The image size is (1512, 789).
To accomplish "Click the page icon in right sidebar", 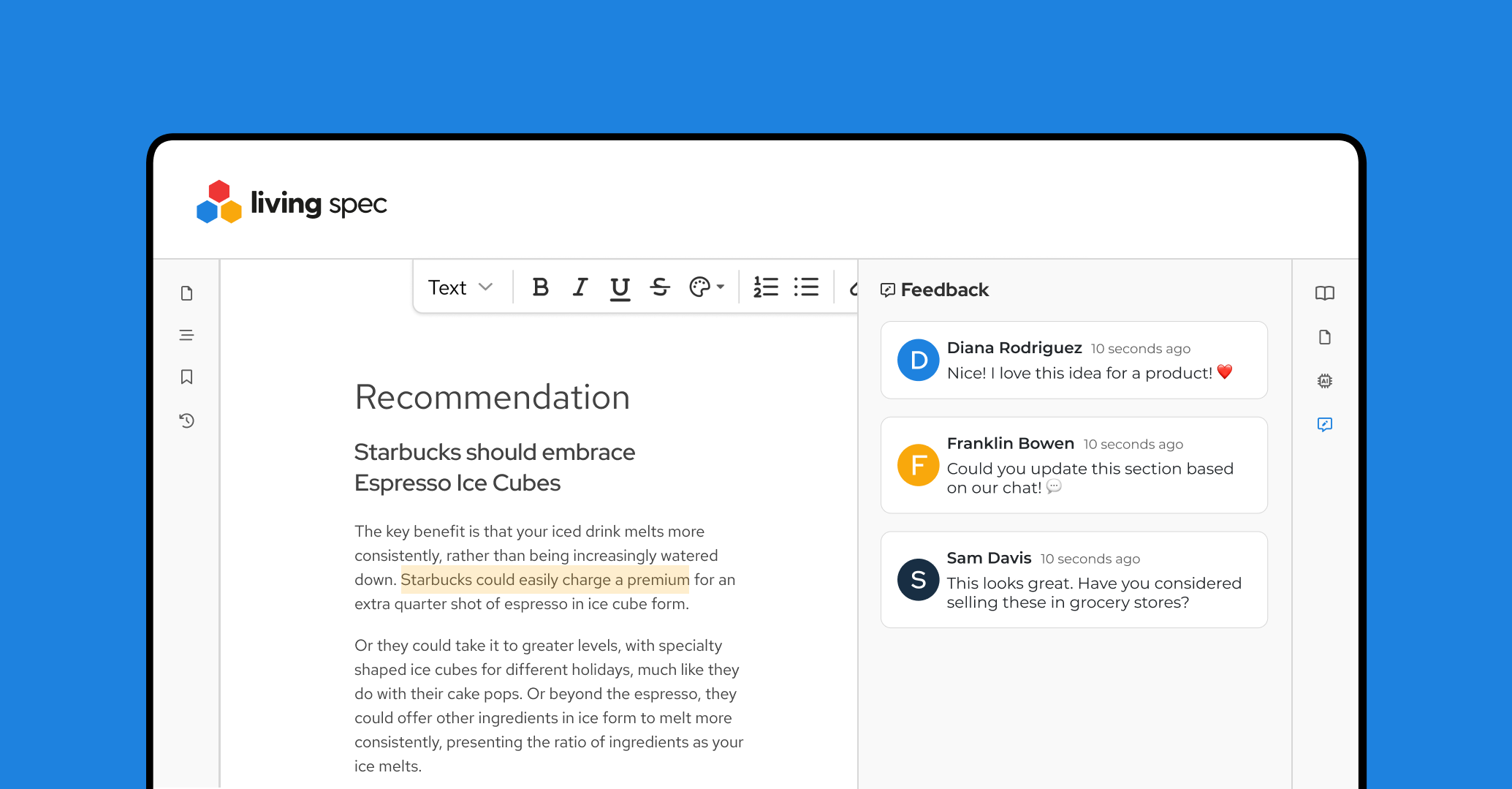I will click(1324, 337).
